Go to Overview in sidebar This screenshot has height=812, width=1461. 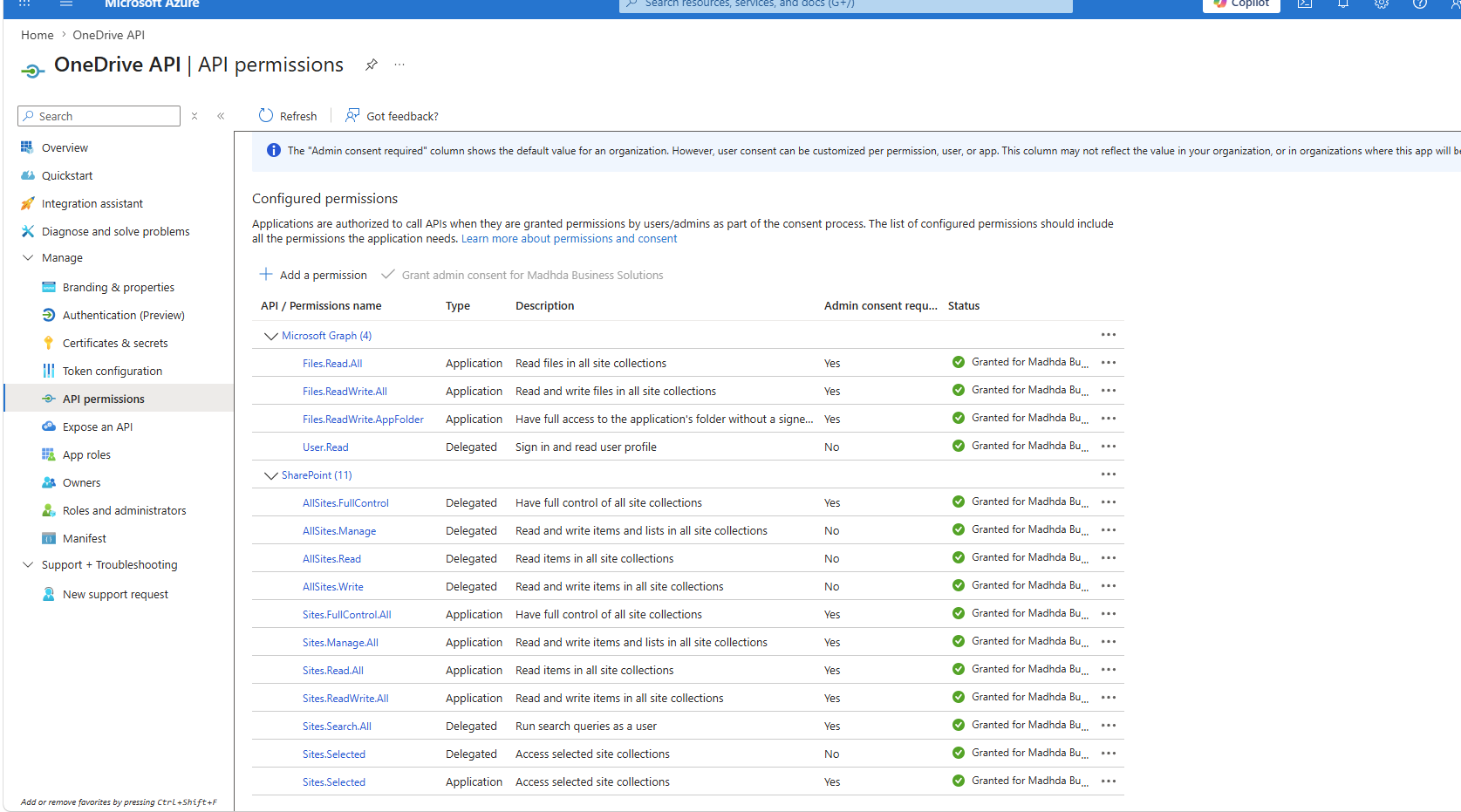coord(65,147)
